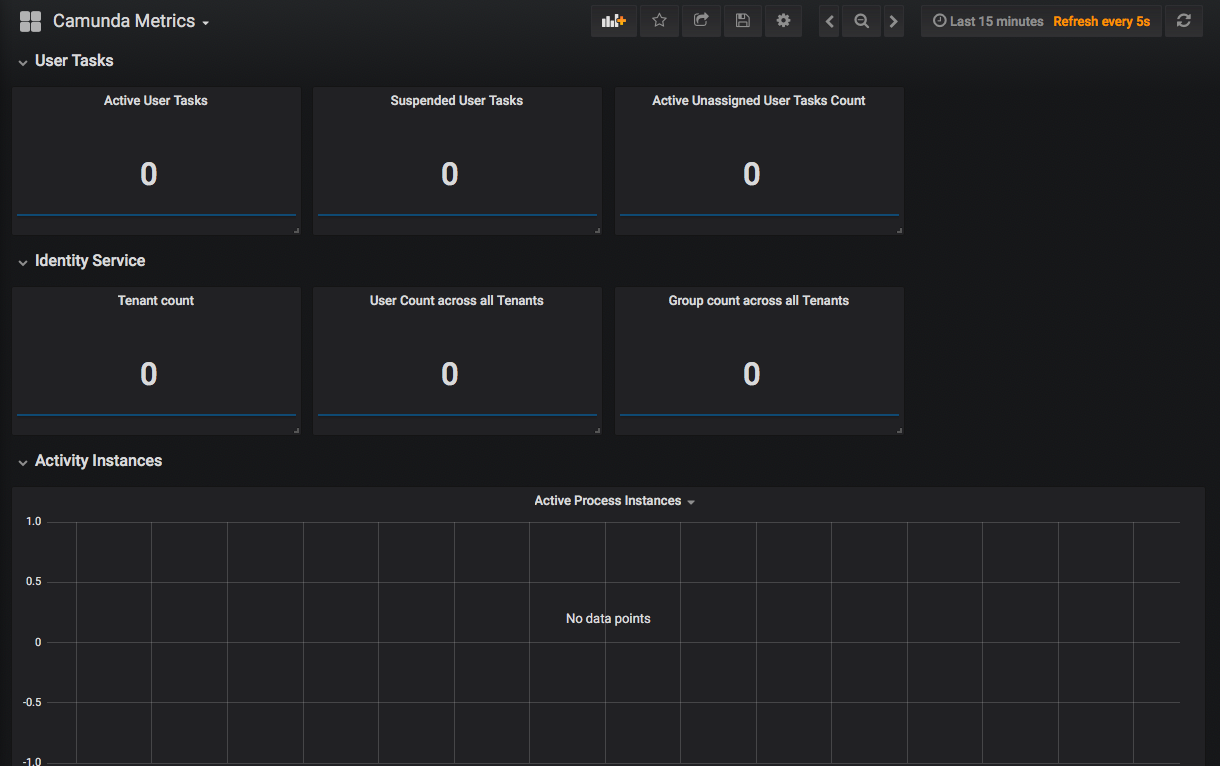Viewport: 1220px width, 766px height.
Task: Click the Tenant count value 0
Action: [149, 374]
